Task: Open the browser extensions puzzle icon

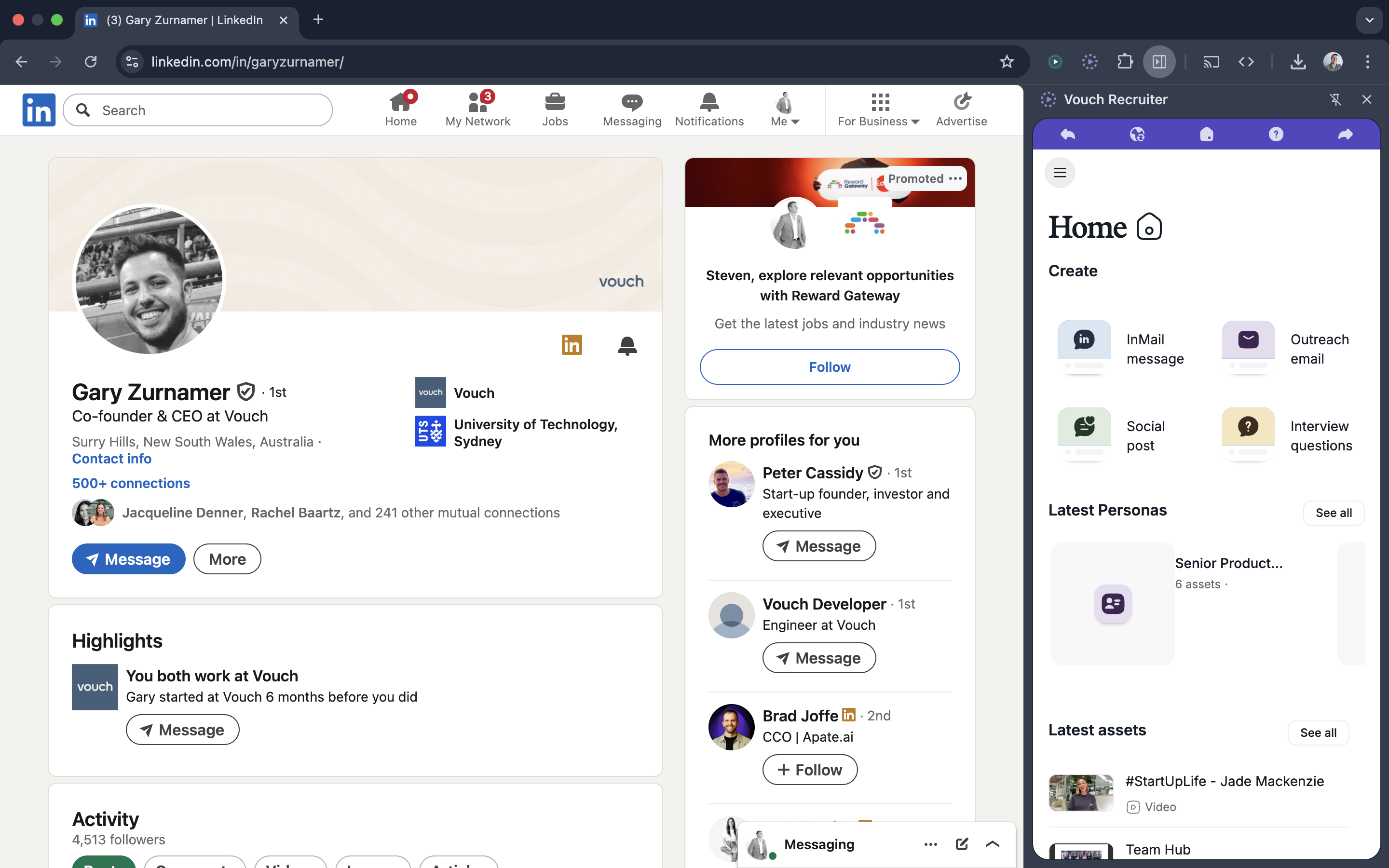Action: click(x=1124, y=61)
